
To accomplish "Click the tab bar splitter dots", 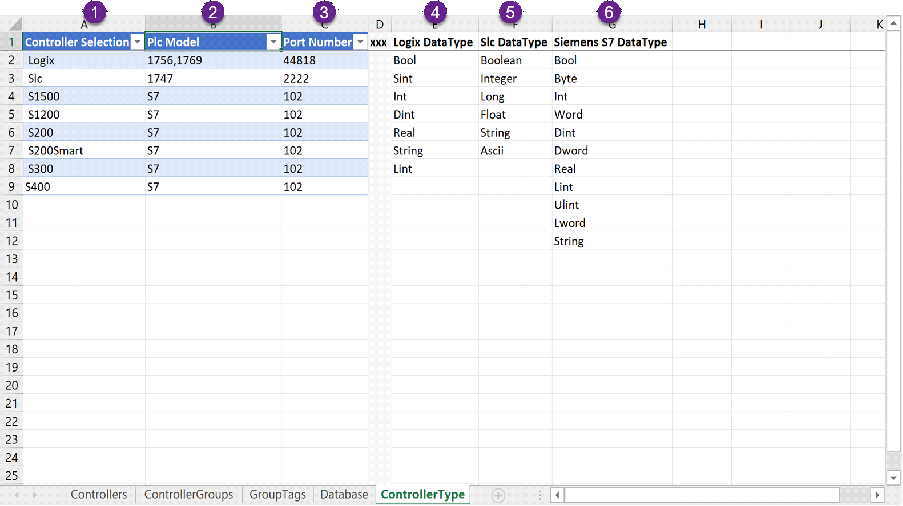I will [x=540, y=495].
